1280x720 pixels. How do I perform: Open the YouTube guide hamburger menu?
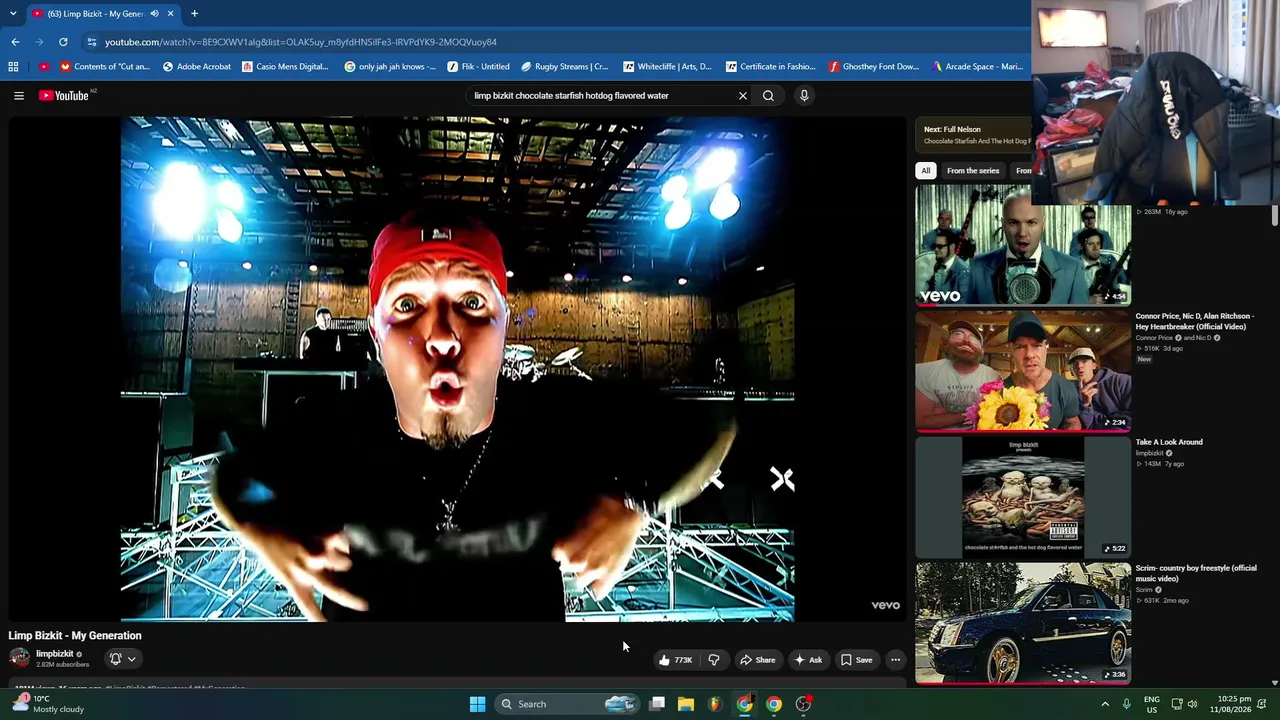click(x=19, y=96)
